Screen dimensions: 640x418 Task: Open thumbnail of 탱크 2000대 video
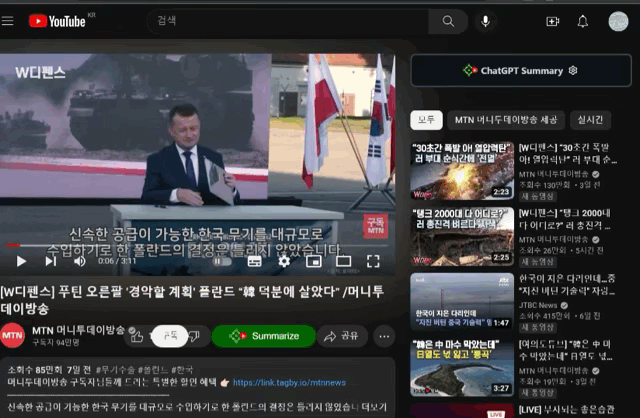coord(462,236)
